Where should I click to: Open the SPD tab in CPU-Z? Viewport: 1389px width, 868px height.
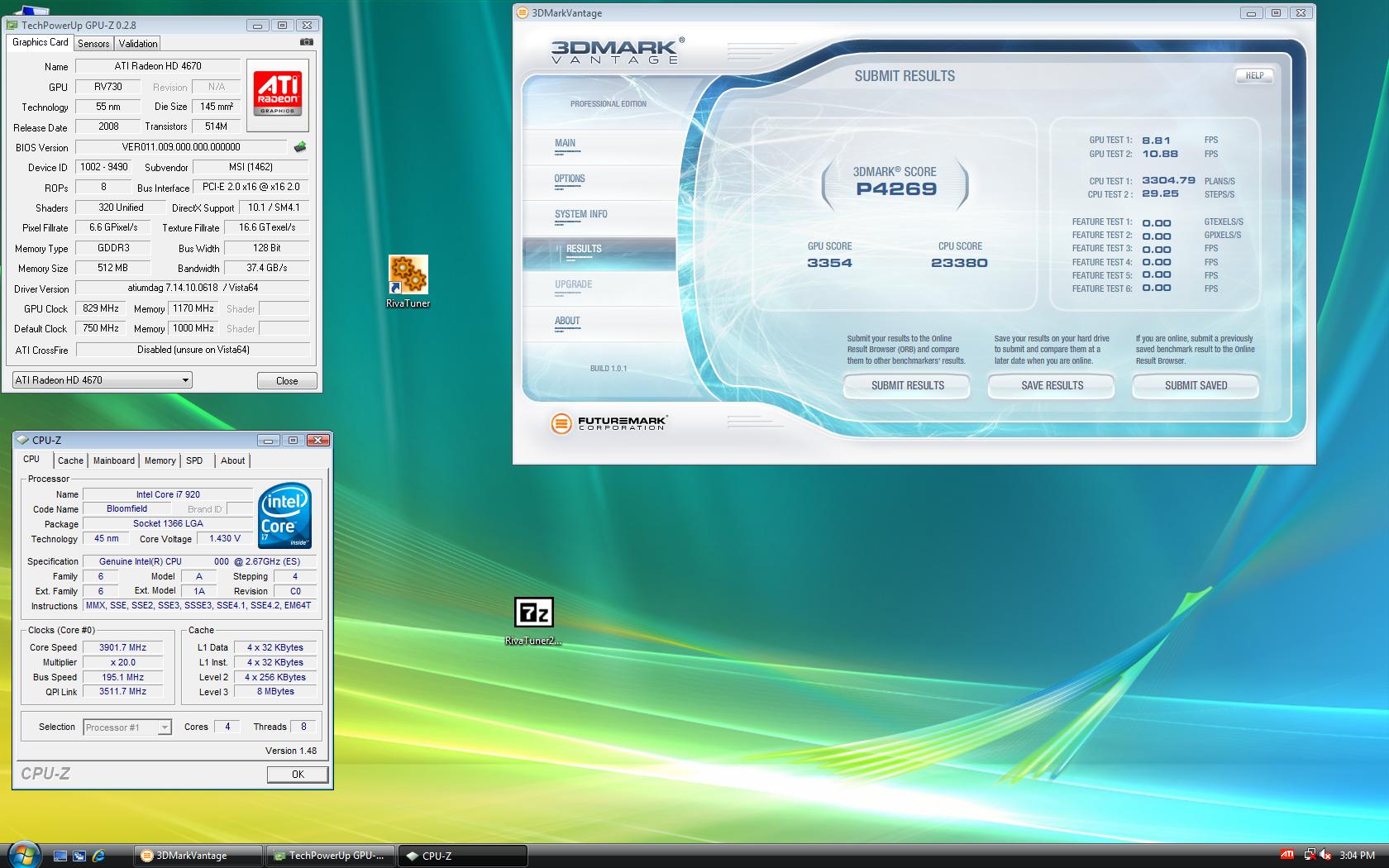[x=194, y=460]
